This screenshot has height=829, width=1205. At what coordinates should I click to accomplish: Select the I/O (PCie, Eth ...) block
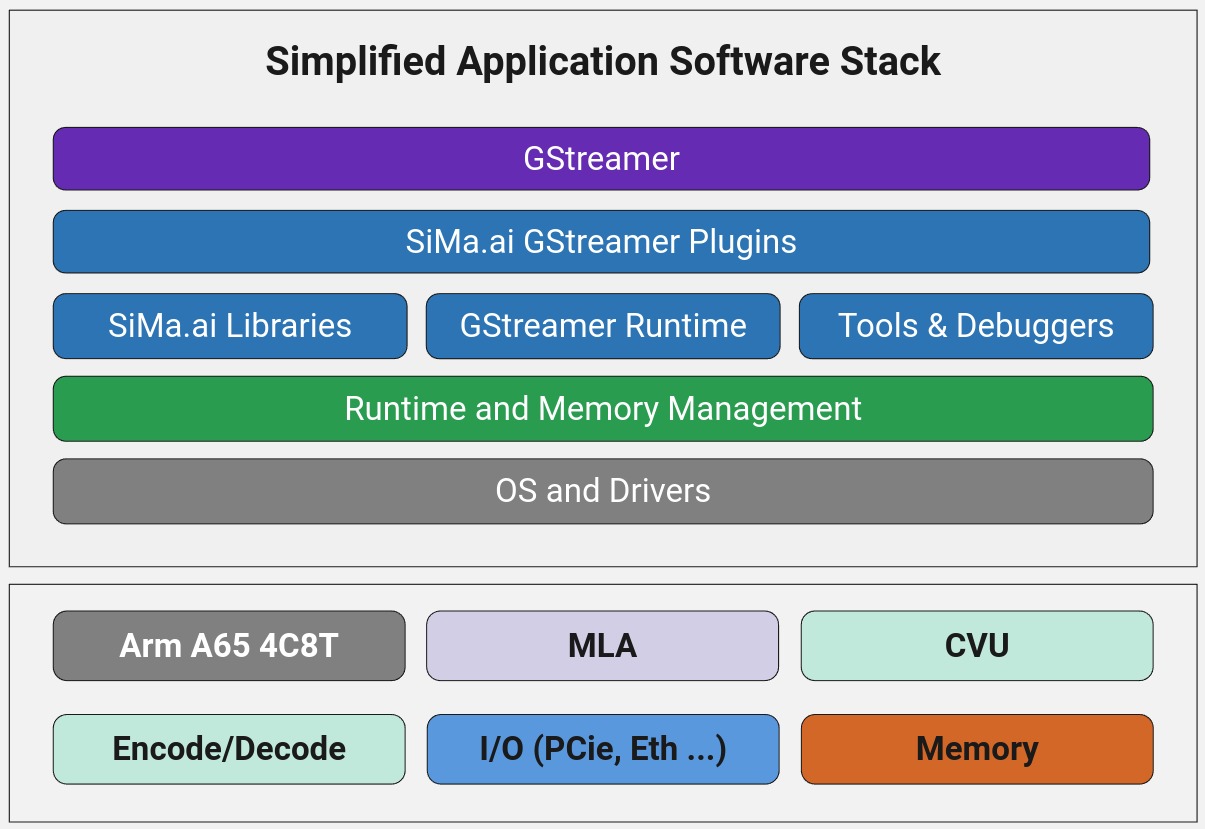602,749
